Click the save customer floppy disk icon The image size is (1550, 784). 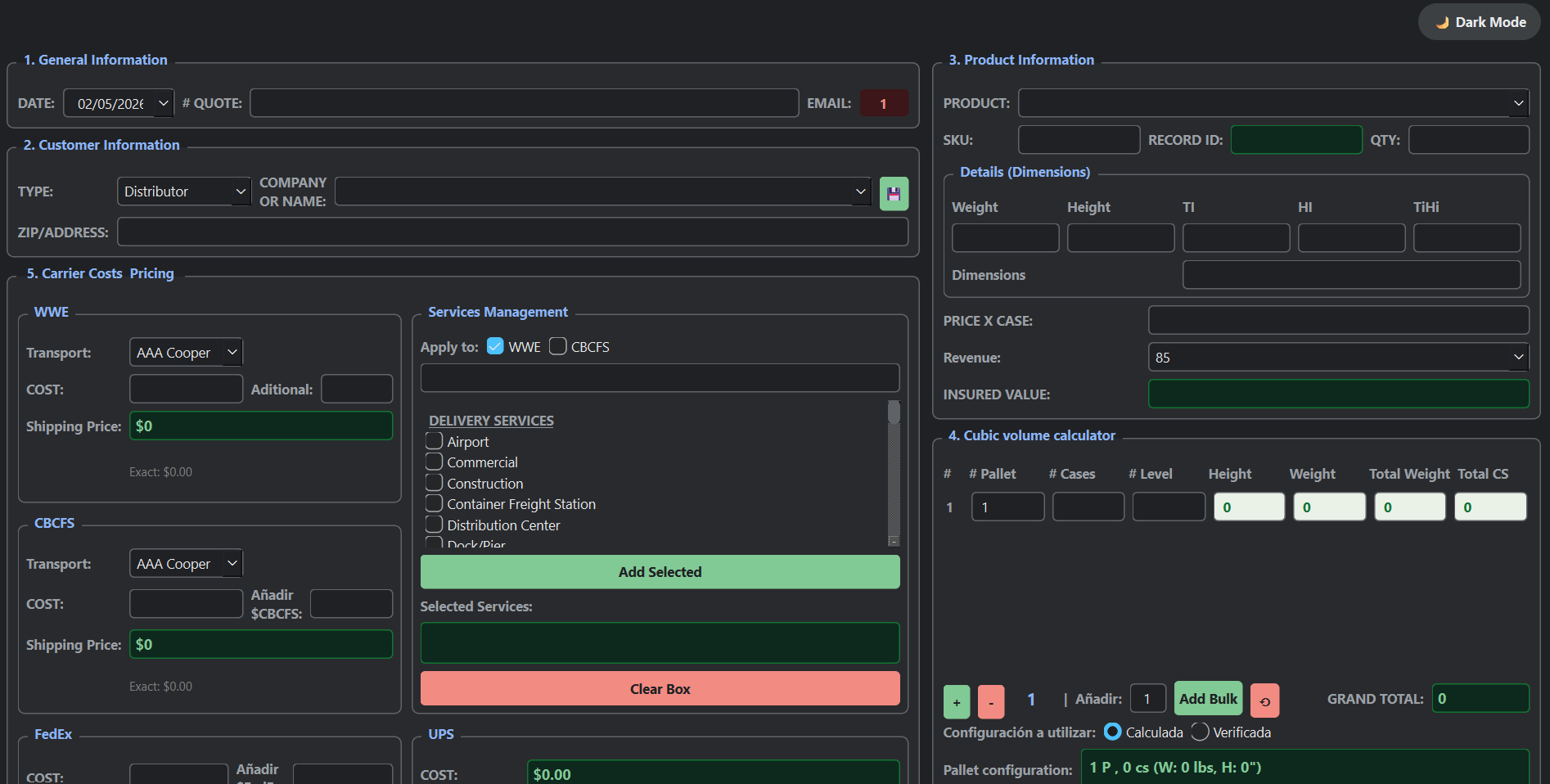coord(894,194)
